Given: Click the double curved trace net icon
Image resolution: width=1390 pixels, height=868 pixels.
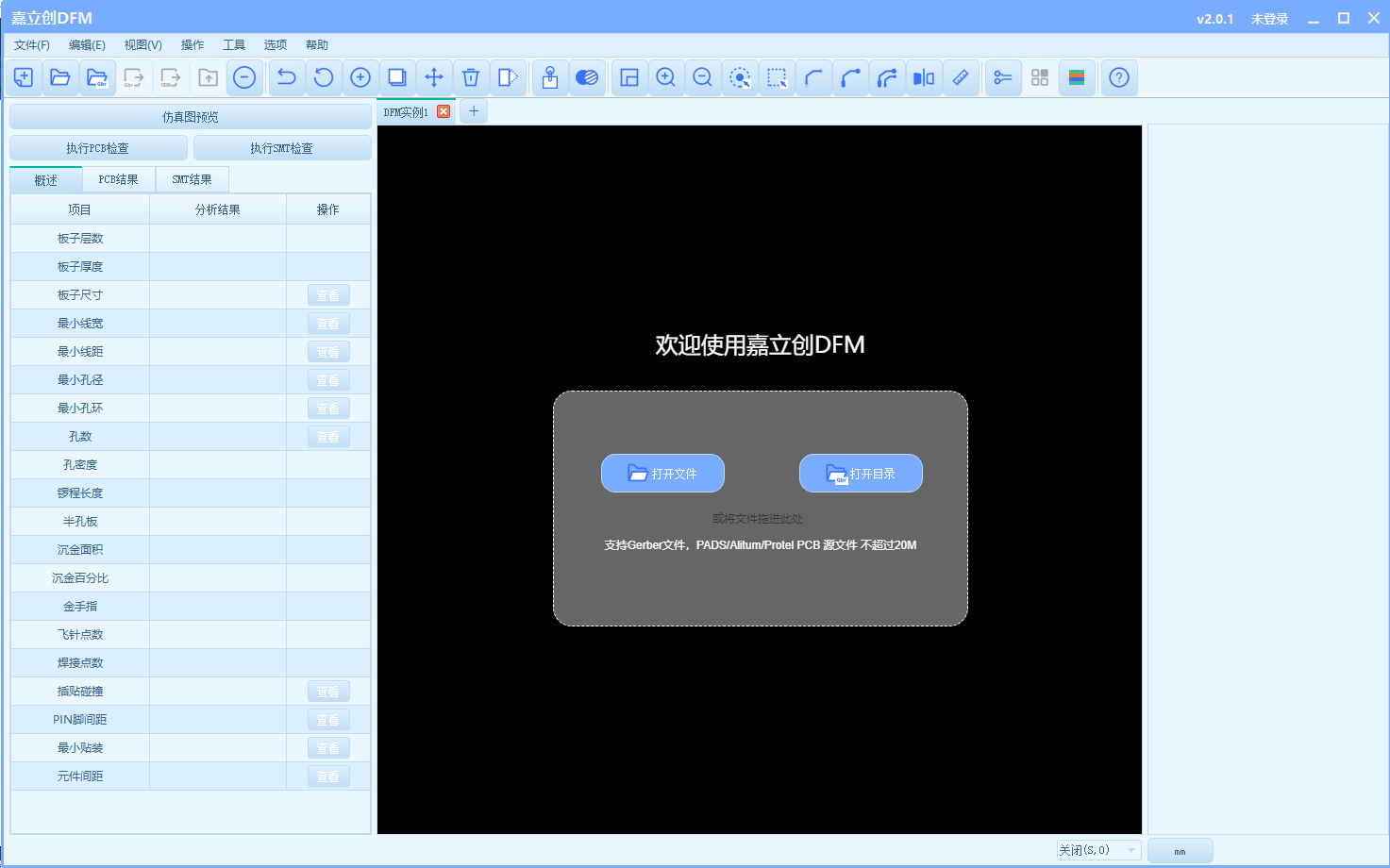Looking at the screenshot, I should [887, 77].
